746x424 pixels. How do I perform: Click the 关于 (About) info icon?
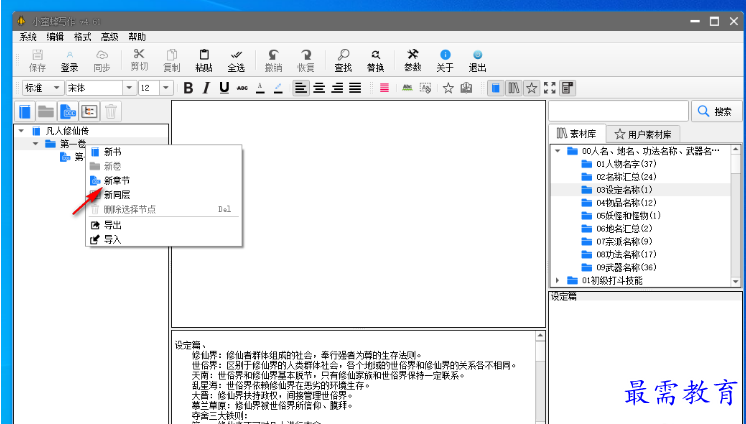445,60
